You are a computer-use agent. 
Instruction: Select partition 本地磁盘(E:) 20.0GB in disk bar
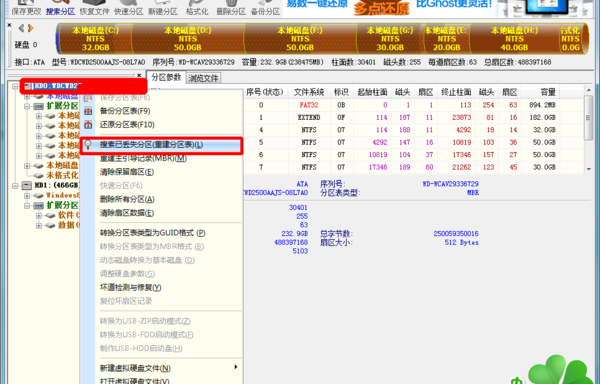[447, 39]
